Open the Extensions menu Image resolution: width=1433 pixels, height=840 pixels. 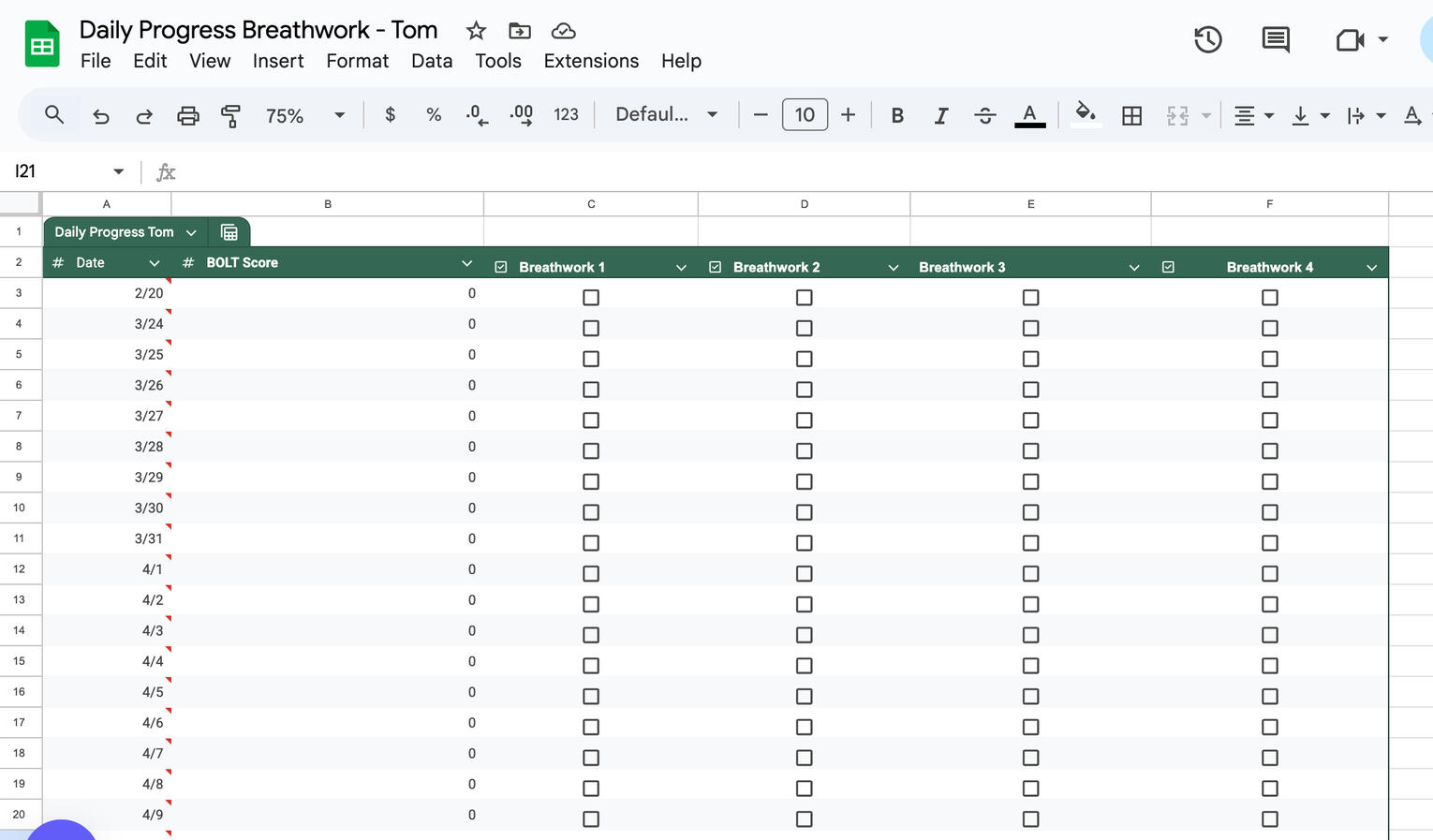point(591,61)
